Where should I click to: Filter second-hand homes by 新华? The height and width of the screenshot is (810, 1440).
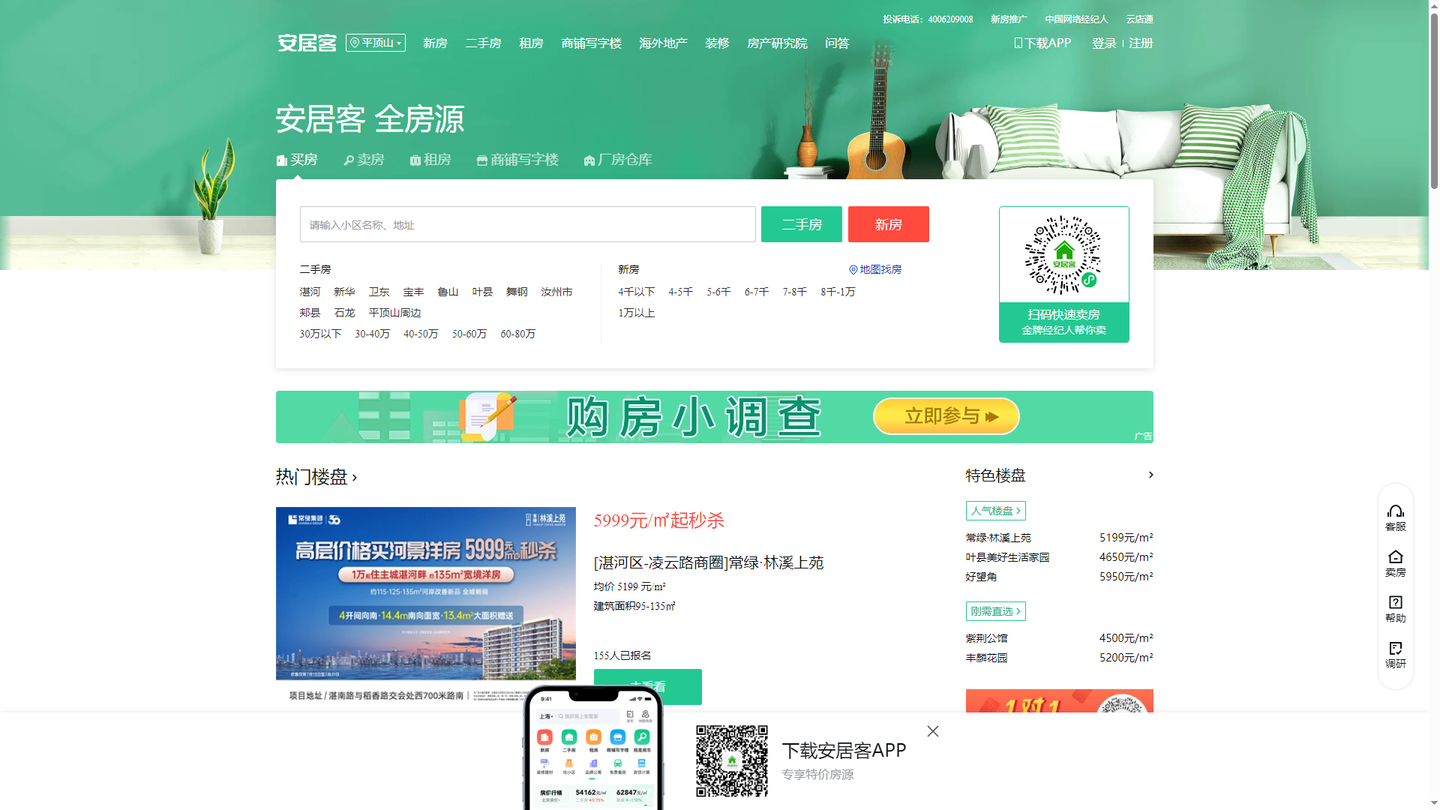(x=344, y=292)
